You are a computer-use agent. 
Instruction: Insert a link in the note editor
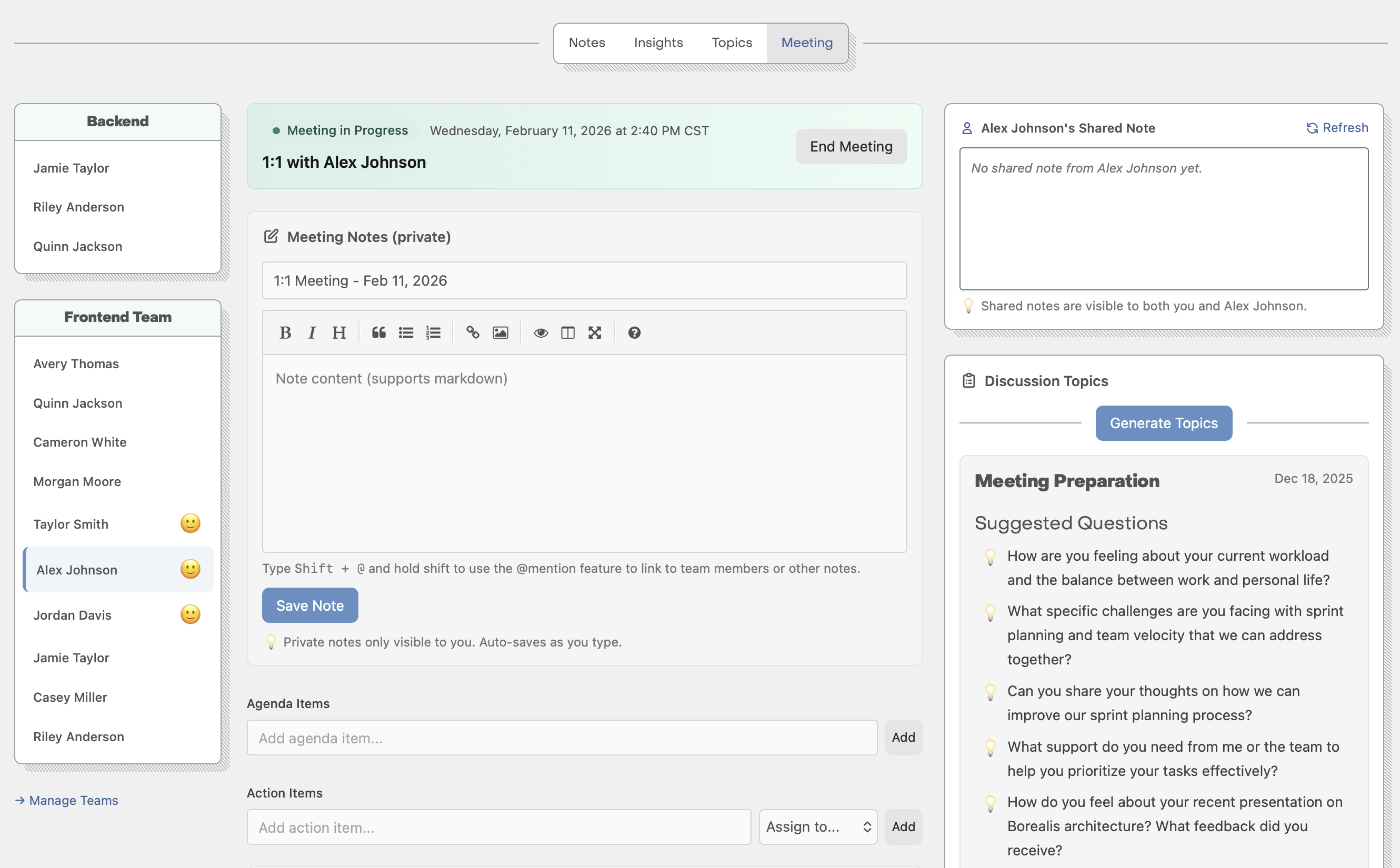pyautogui.click(x=473, y=332)
